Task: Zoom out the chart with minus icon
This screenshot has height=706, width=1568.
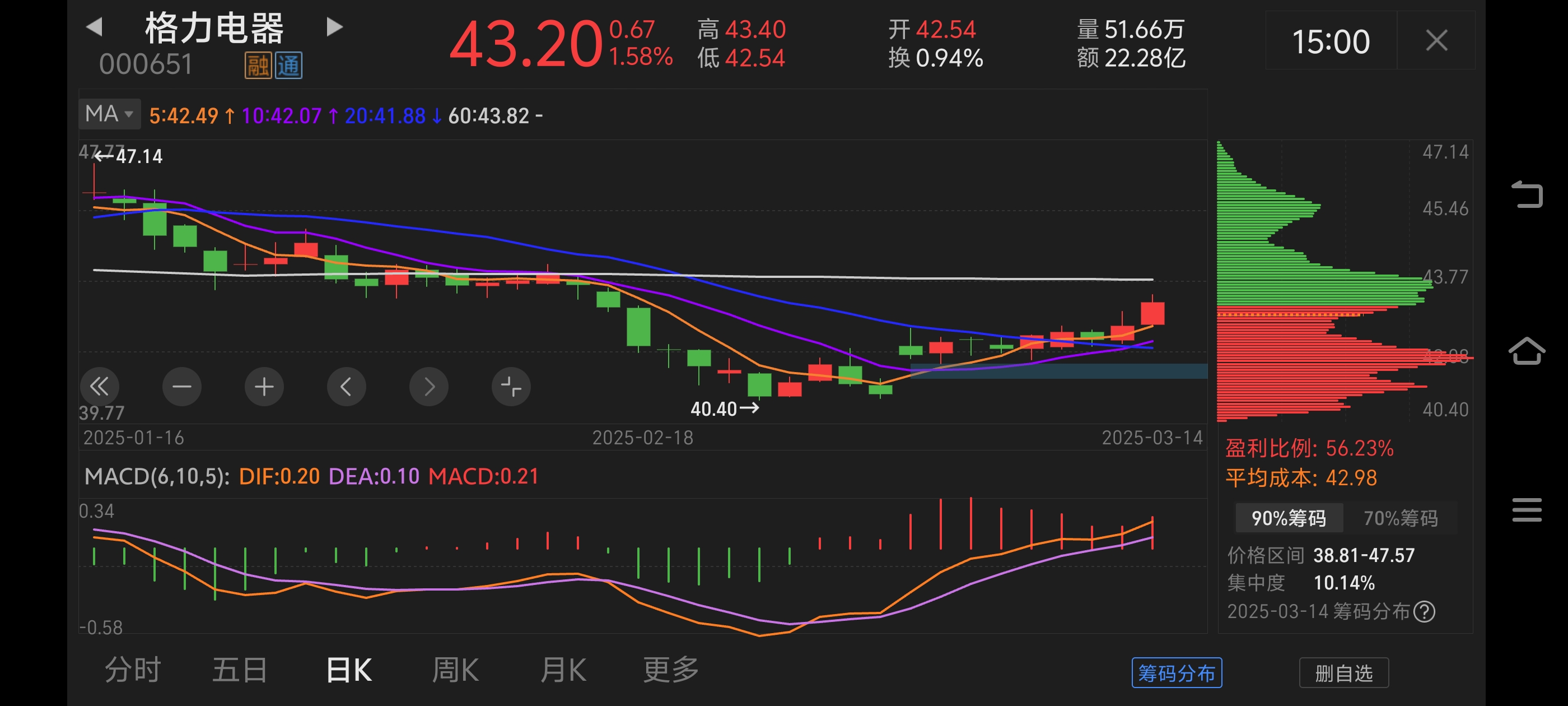Action: pos(182,386)
